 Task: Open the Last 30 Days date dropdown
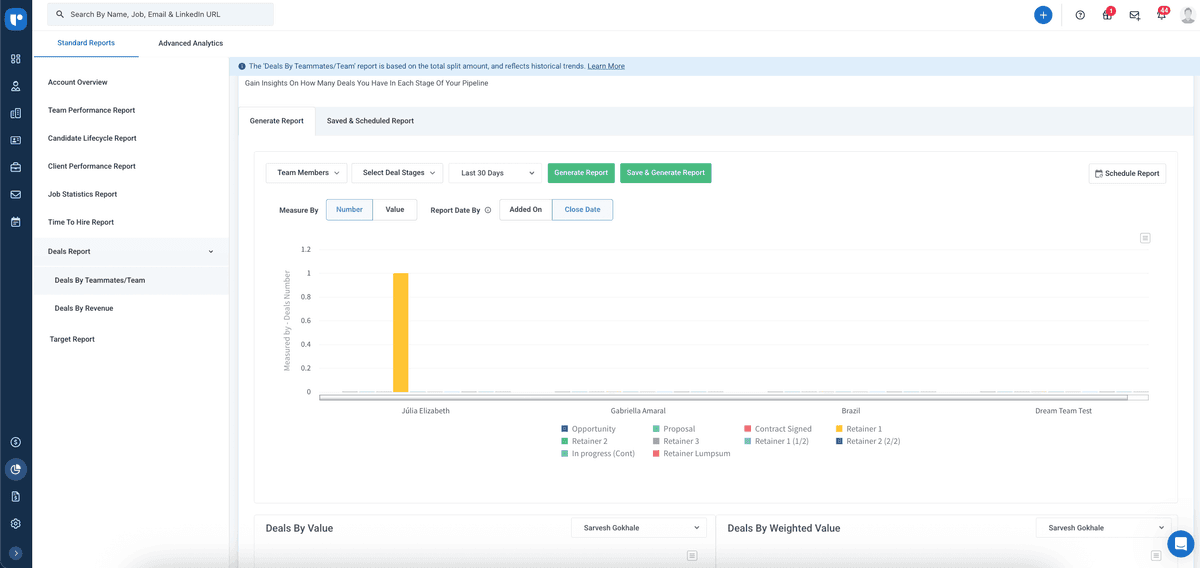(495, 173)
